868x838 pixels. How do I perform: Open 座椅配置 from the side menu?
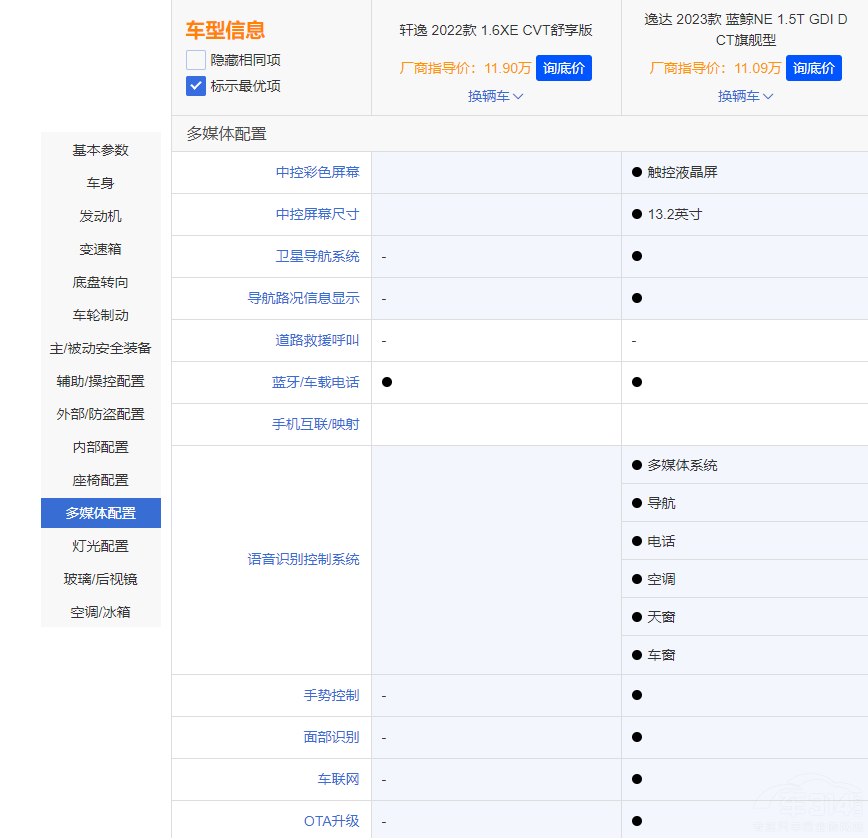click(x=100, y=480)
